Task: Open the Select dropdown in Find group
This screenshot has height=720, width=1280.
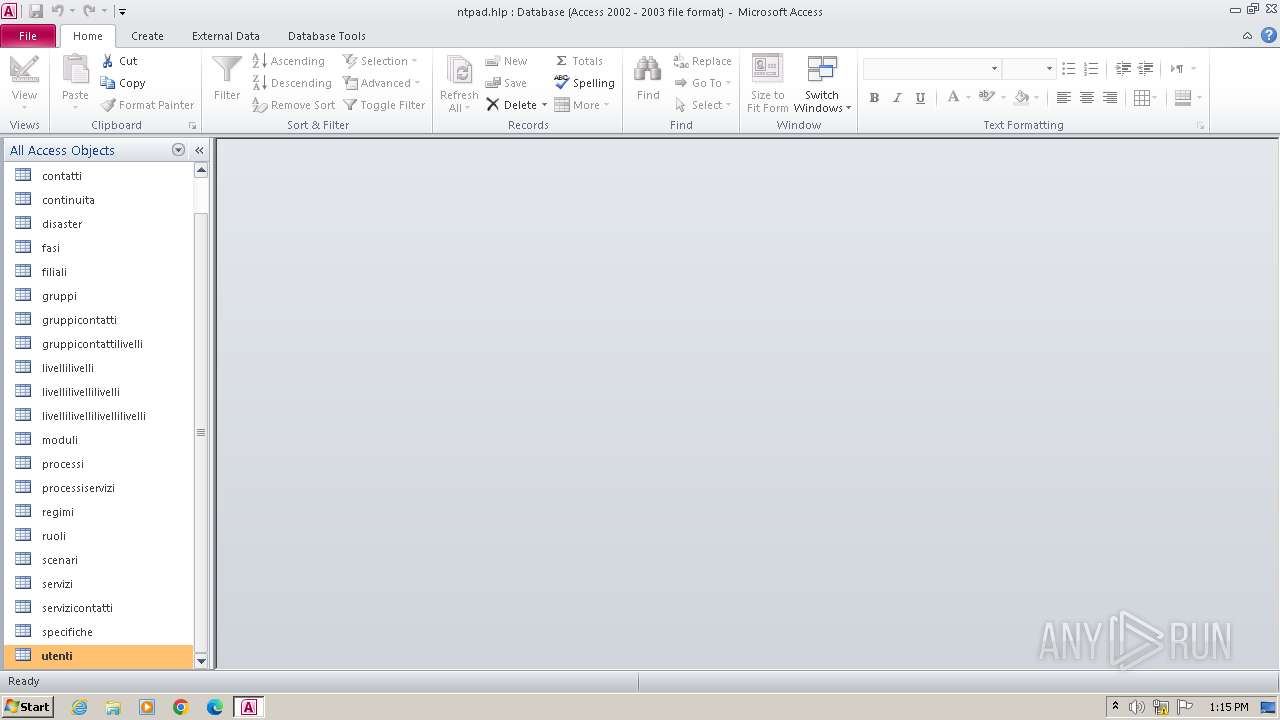Action: pyautogui.click(x=703, y=105)
